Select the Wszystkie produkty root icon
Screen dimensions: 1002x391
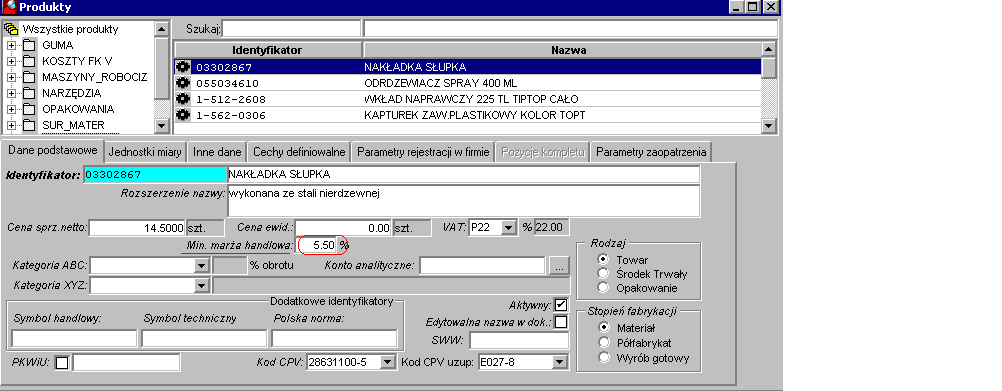coord(11,29)
